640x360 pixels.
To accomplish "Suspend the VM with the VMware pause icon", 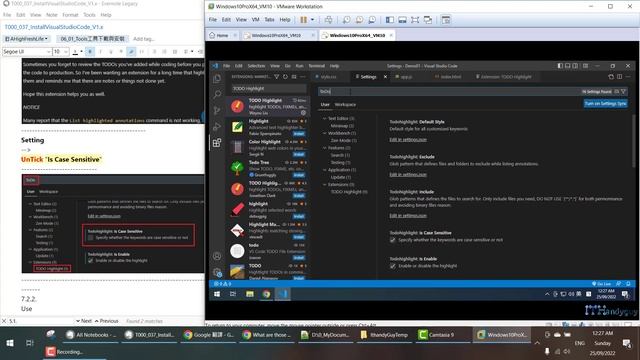I will coord(303,20).
